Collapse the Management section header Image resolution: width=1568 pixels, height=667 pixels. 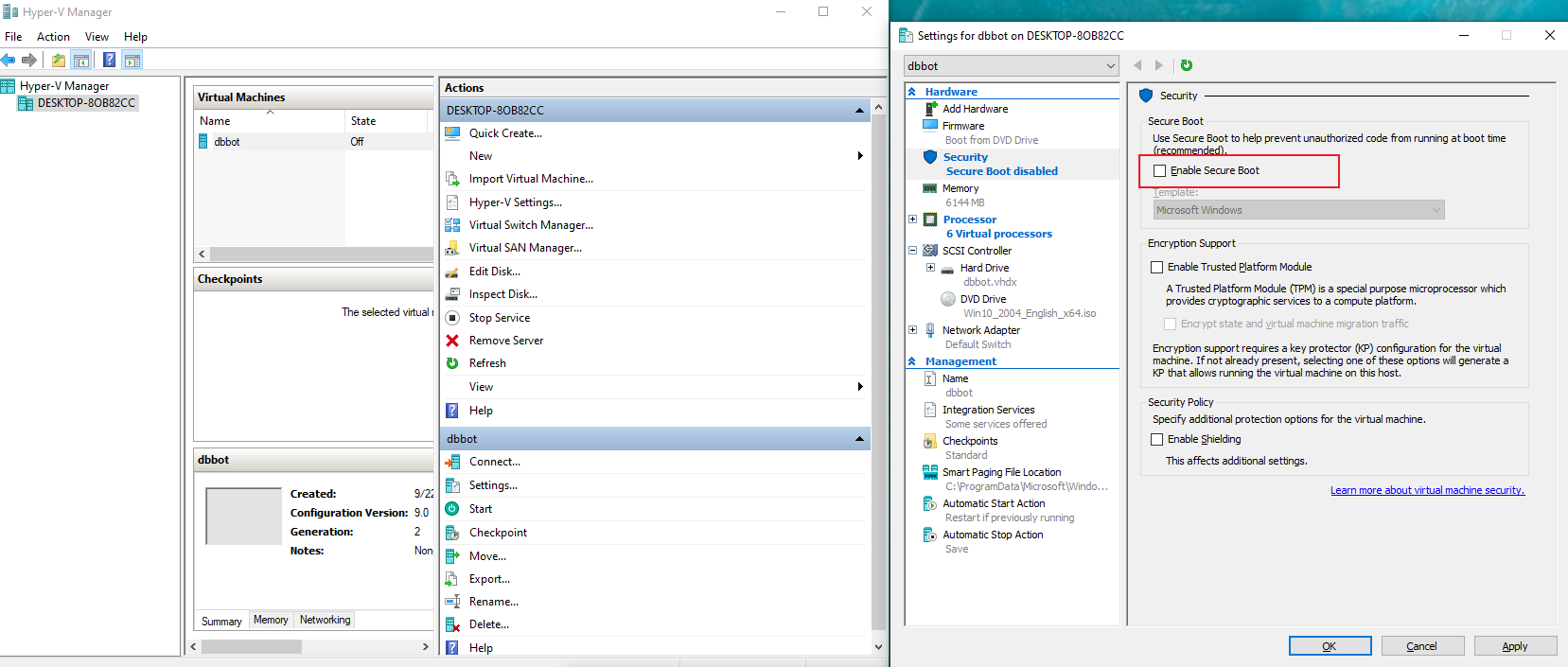(x=912, y=361)
